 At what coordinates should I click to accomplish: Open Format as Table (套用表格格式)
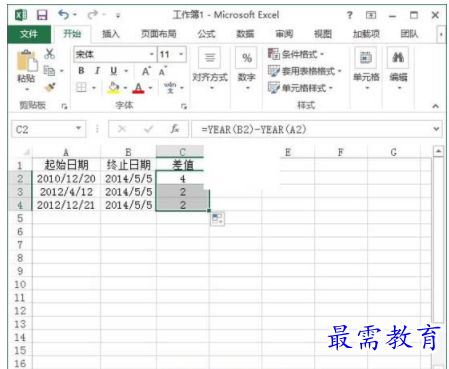(x=305, y=71)
